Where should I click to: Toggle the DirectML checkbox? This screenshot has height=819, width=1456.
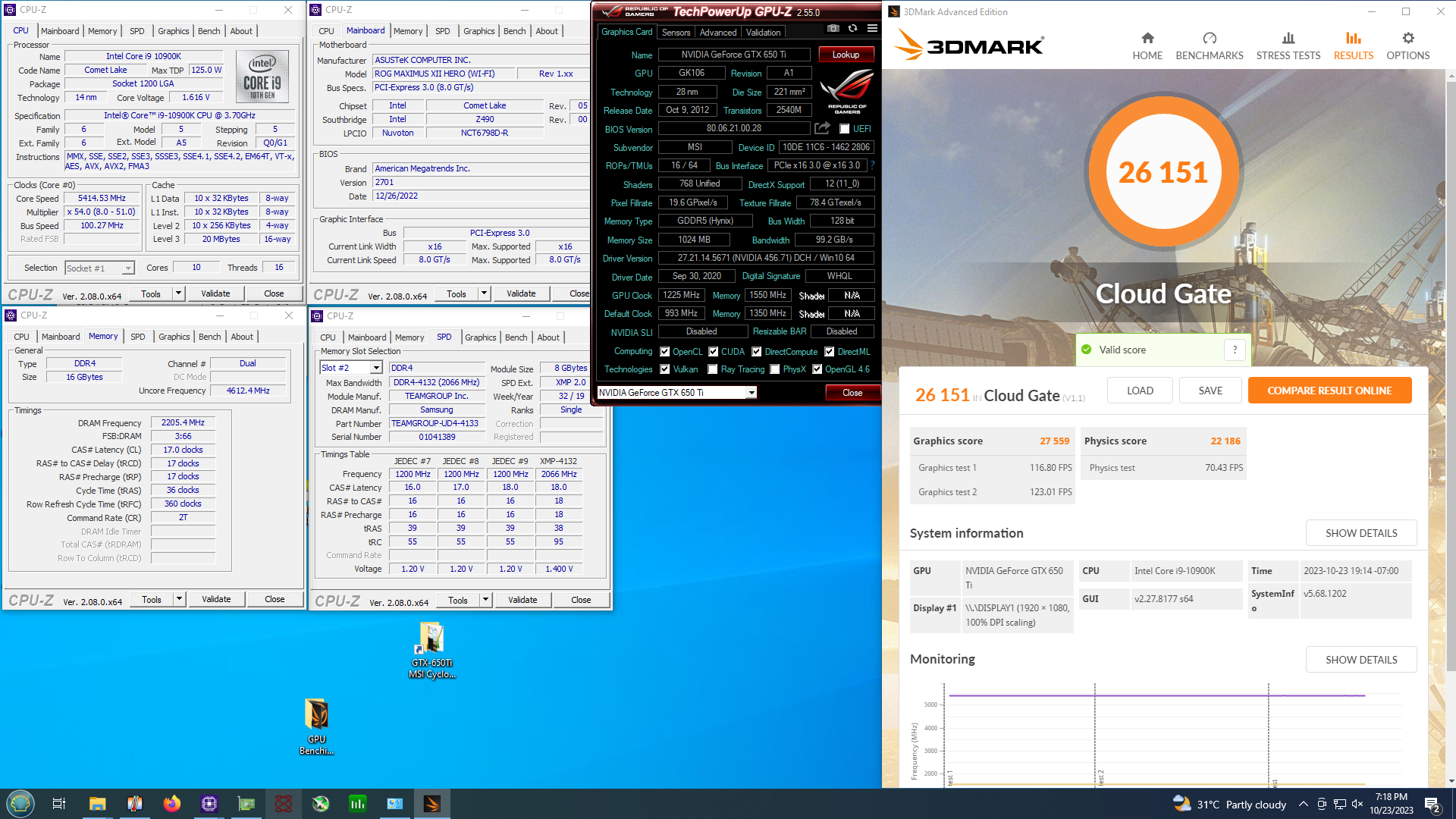click(x=830, y=352)
